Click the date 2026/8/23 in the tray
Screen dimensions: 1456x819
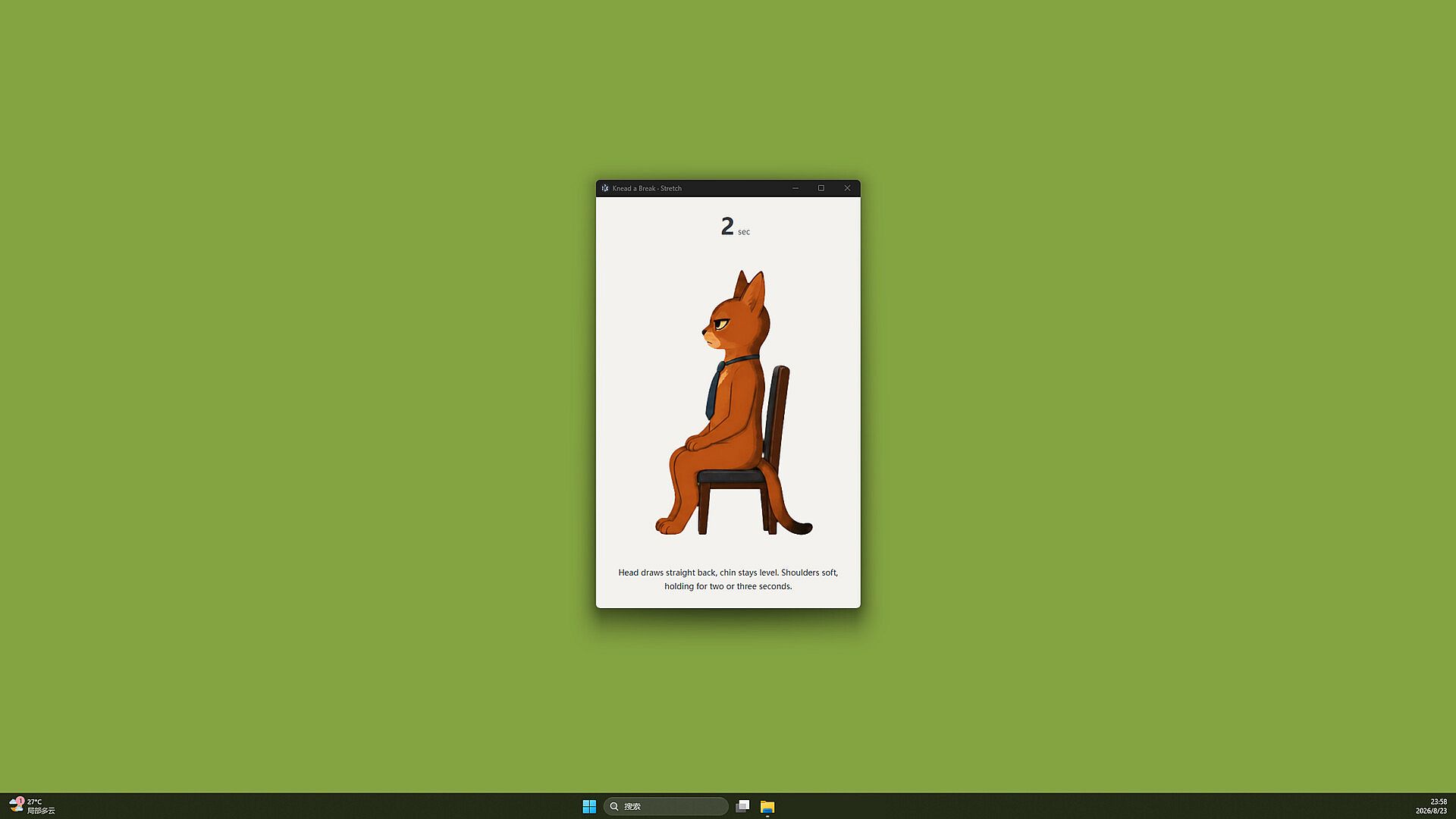[x=1431, y=811]
